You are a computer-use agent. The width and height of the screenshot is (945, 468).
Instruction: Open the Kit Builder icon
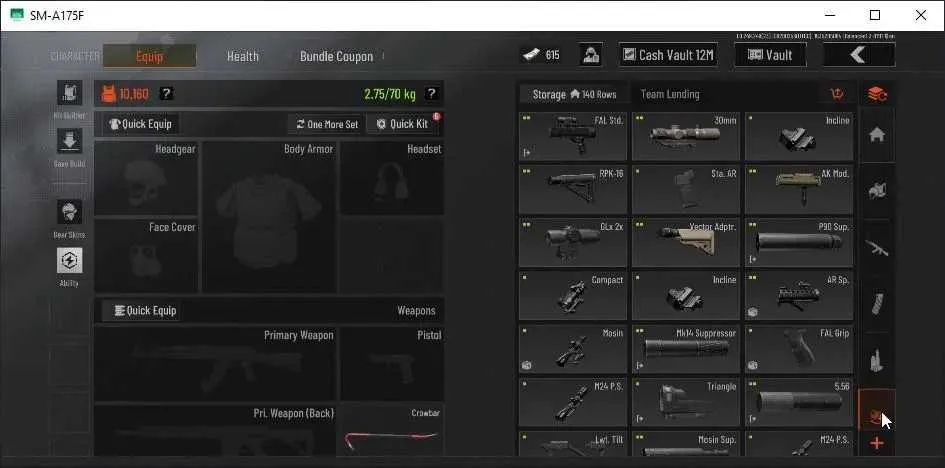point(69,93)
